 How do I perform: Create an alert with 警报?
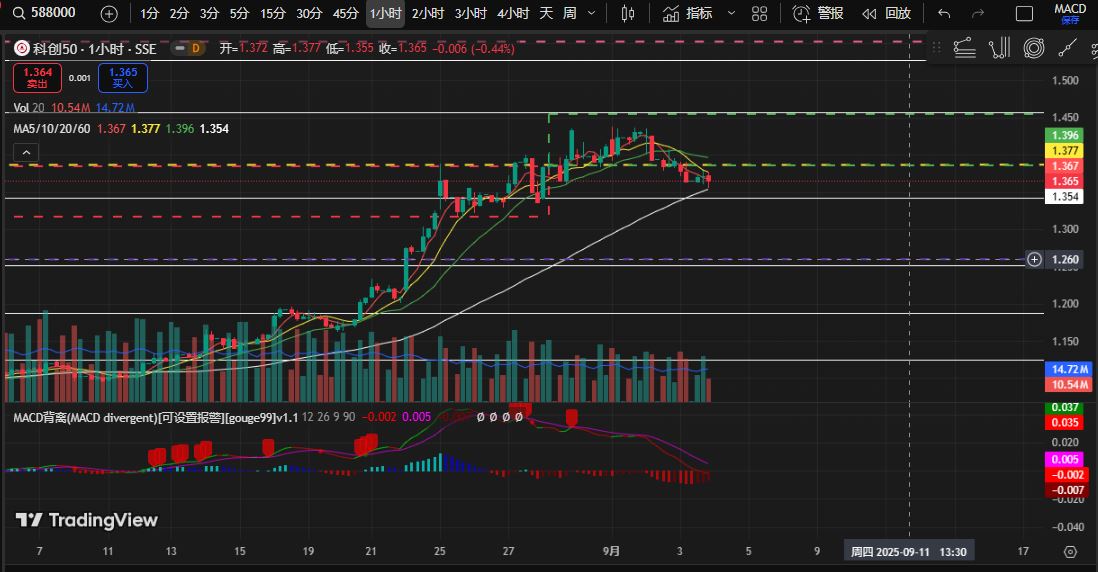[819, 13]
